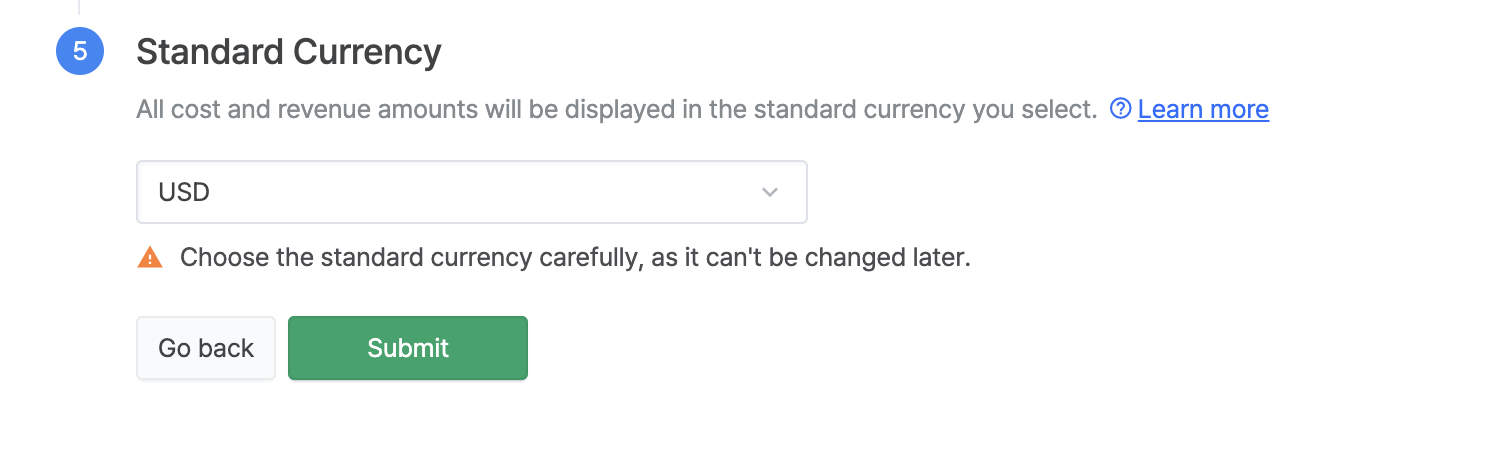Click the Go back button
The width and height of the screenshot is (1498, 454).
point(206,348)
